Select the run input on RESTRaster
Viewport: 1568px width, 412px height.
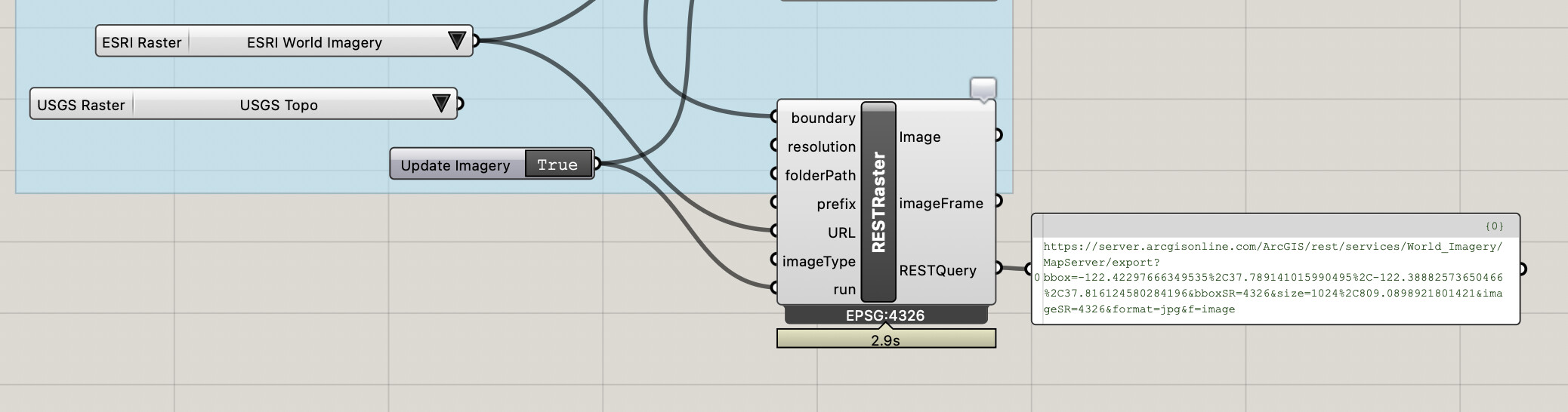point(844,290)
